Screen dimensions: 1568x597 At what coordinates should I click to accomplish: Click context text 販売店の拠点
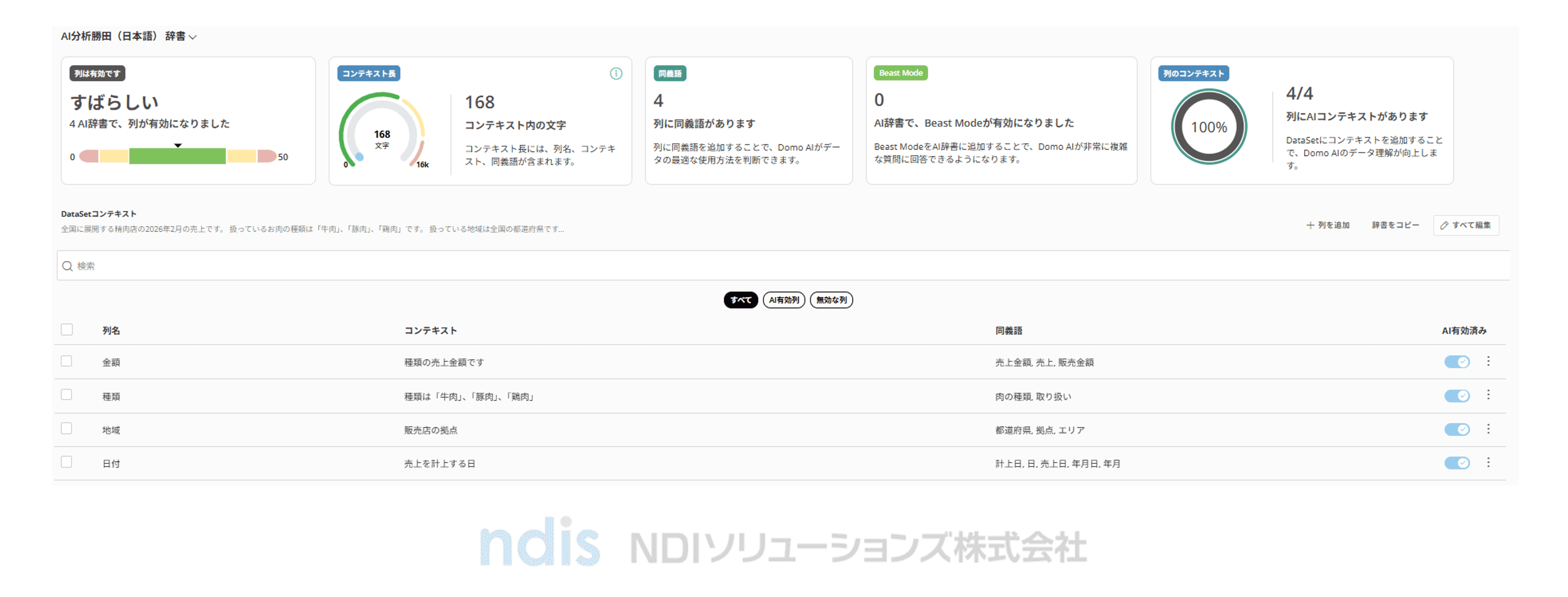pyautogui.click(x=431, y=430)
